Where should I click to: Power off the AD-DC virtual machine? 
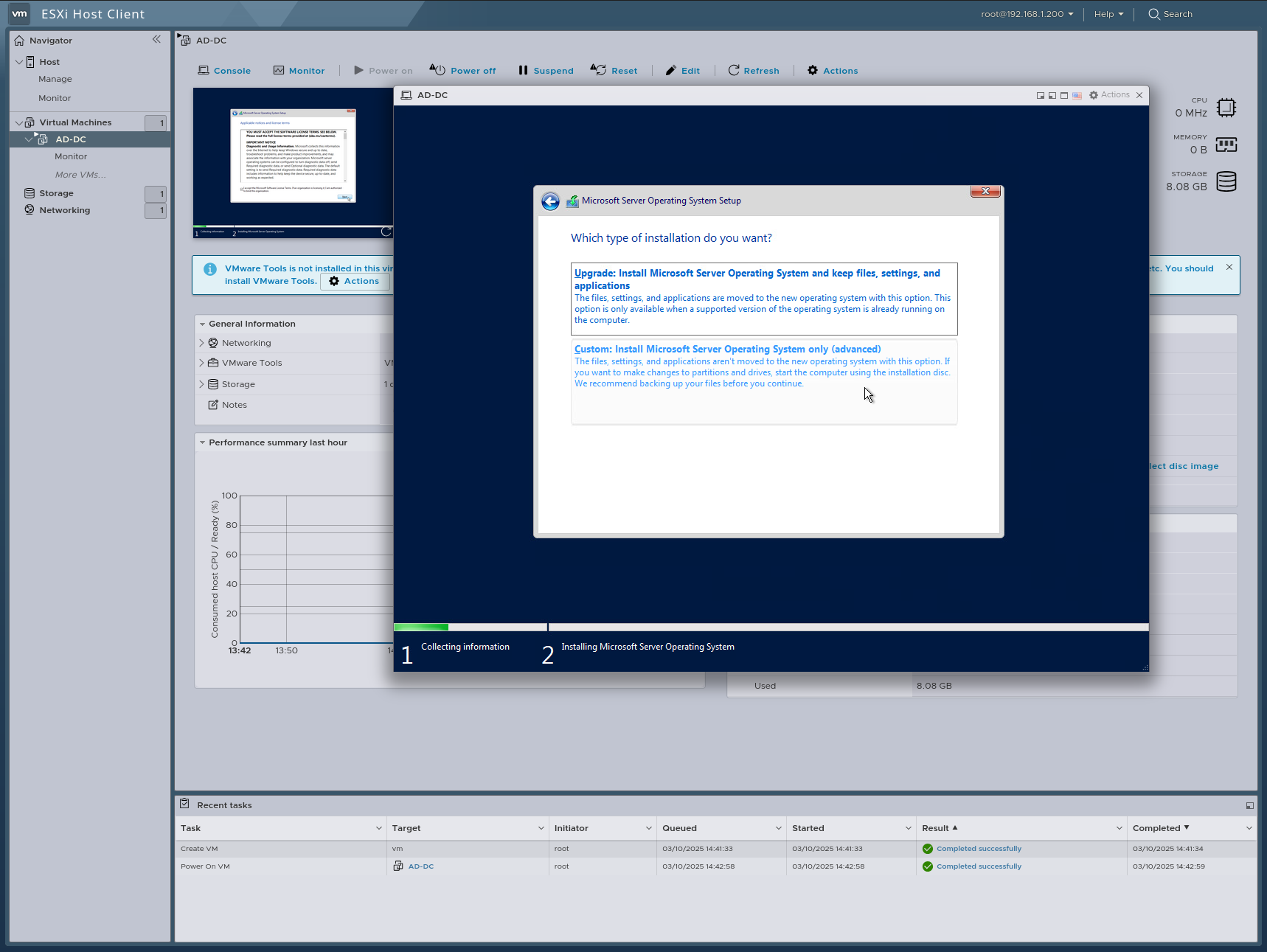click(x=462, y=70)
